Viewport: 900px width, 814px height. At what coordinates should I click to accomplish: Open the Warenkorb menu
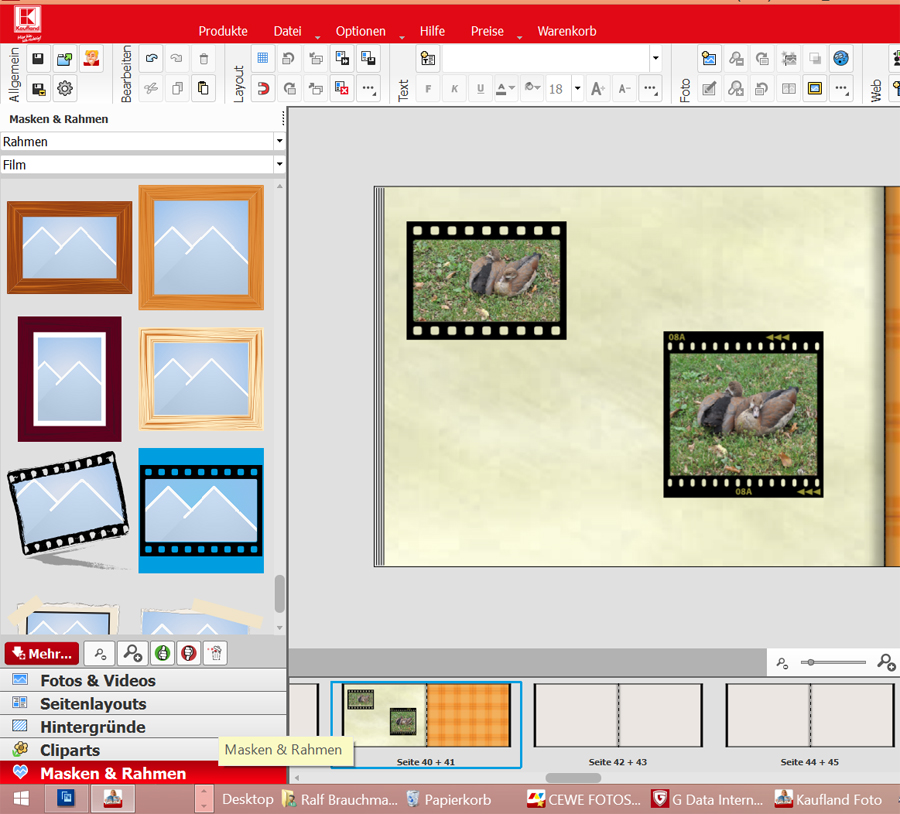pyautogui.click(x=566, y=31)
